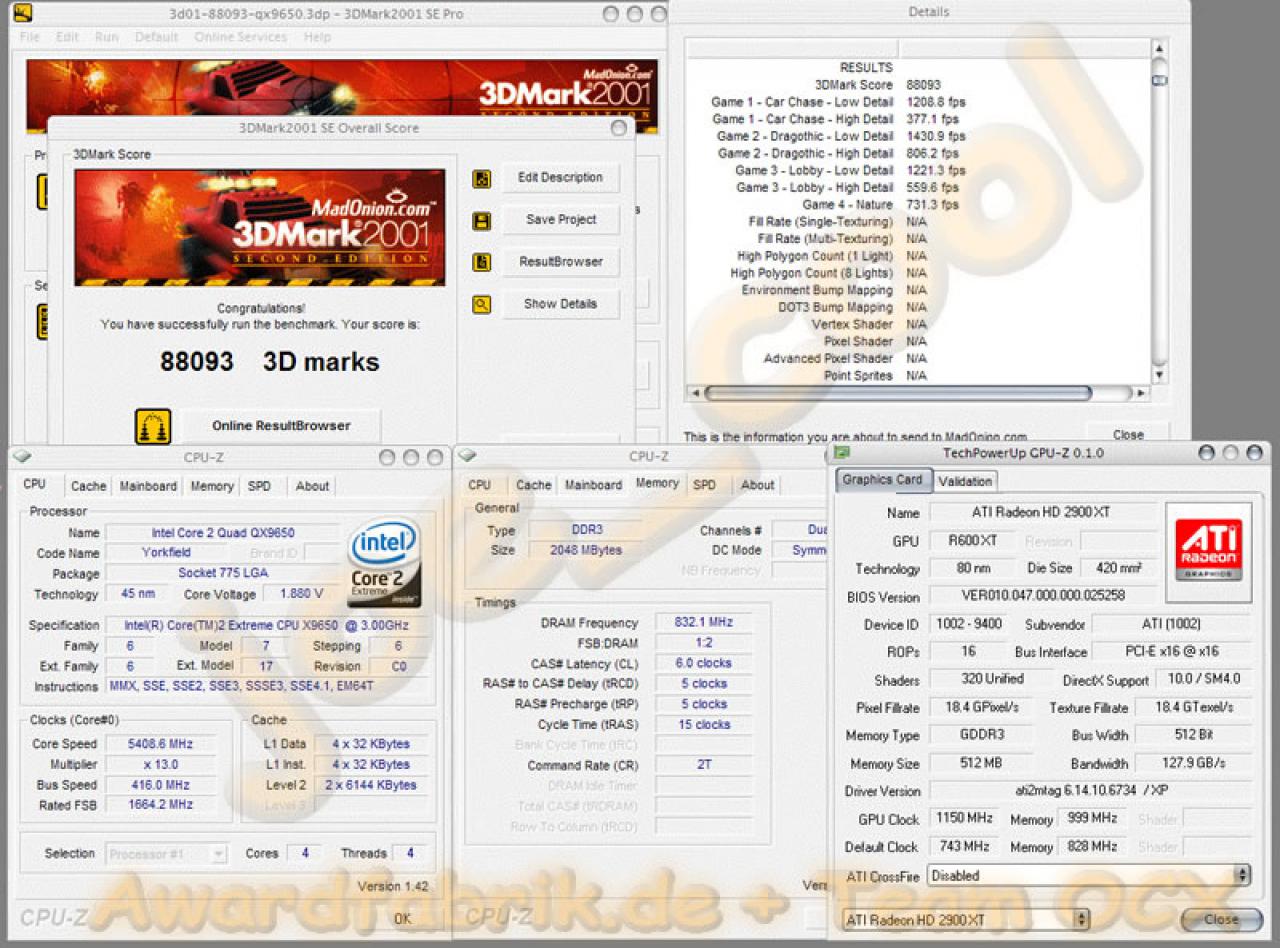Image resolution: width=1280 pixels, height=948 pixels.
Task: Click the Details horizontal scrollbar right arrow
Action: (x=1142, y=394)
